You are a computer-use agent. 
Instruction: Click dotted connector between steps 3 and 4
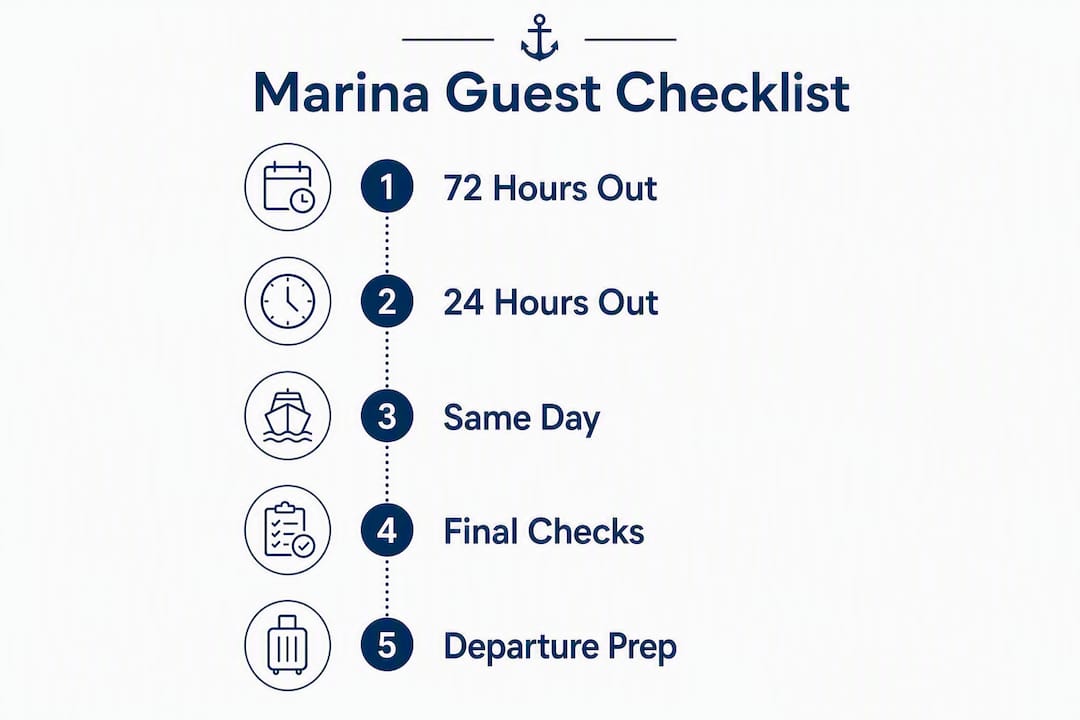387,473
